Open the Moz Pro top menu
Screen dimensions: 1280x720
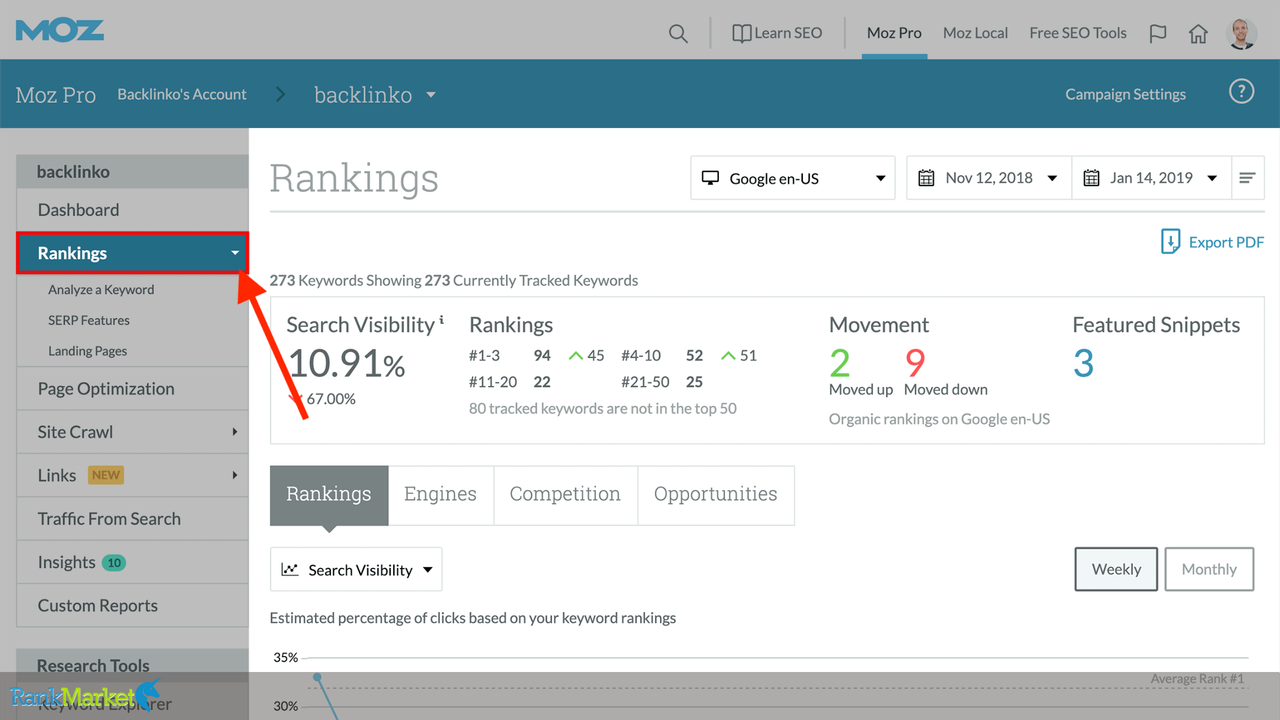894,33
